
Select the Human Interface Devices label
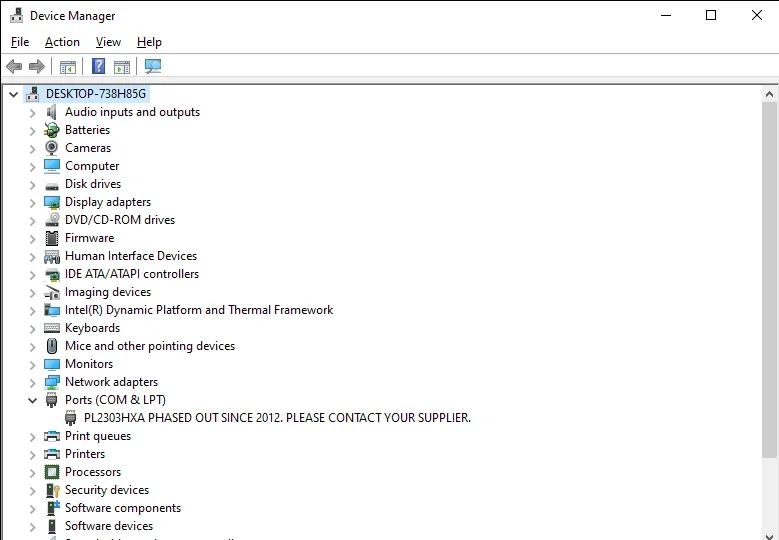click(x=131, y=256)
